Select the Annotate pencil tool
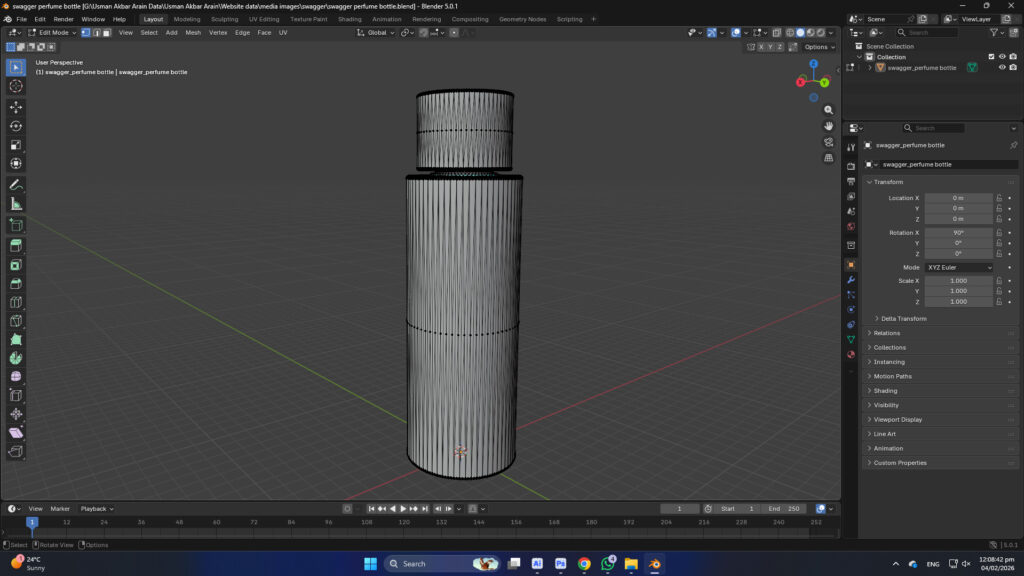1024x576 pixels. pyautogui.click(x=16, y=185)
